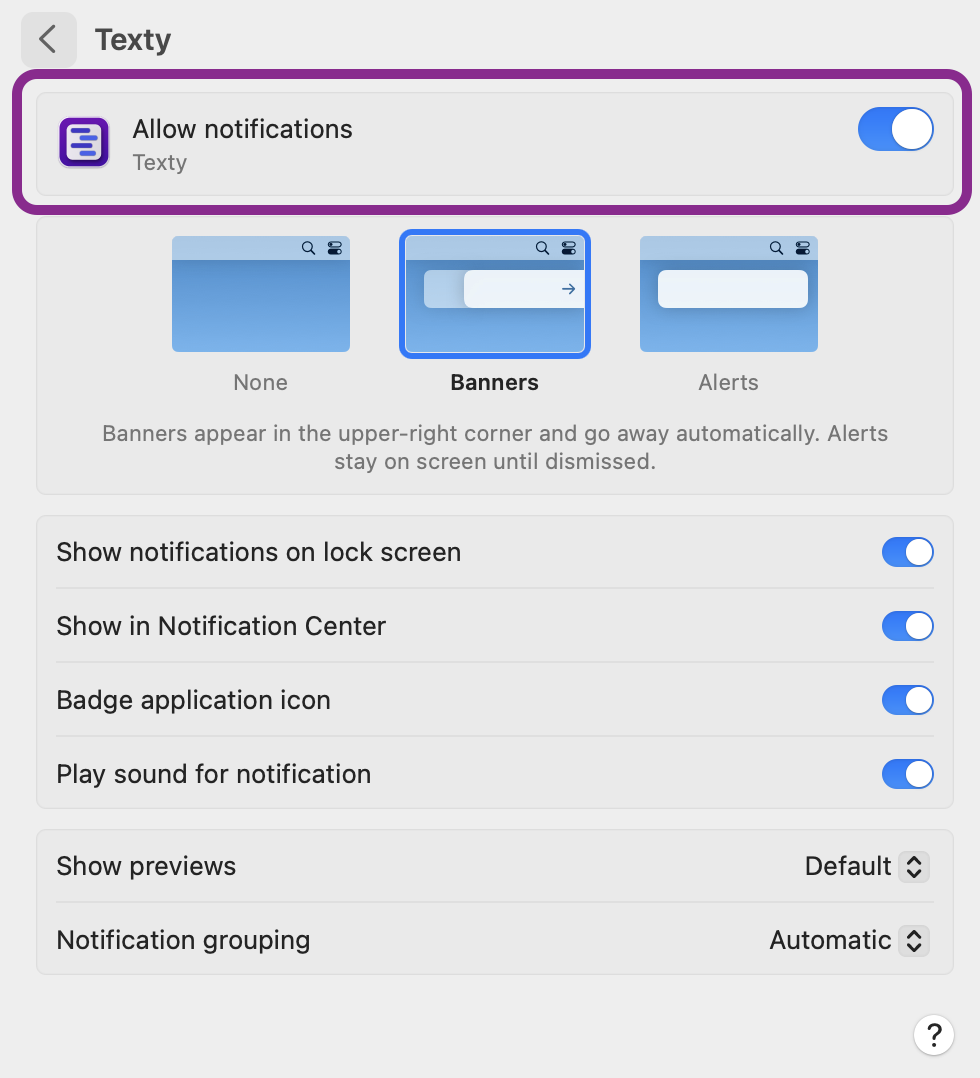The width and height of the screenshot is (980, 1078).
Task: Click the Banners label text
Action: point(494,382)
